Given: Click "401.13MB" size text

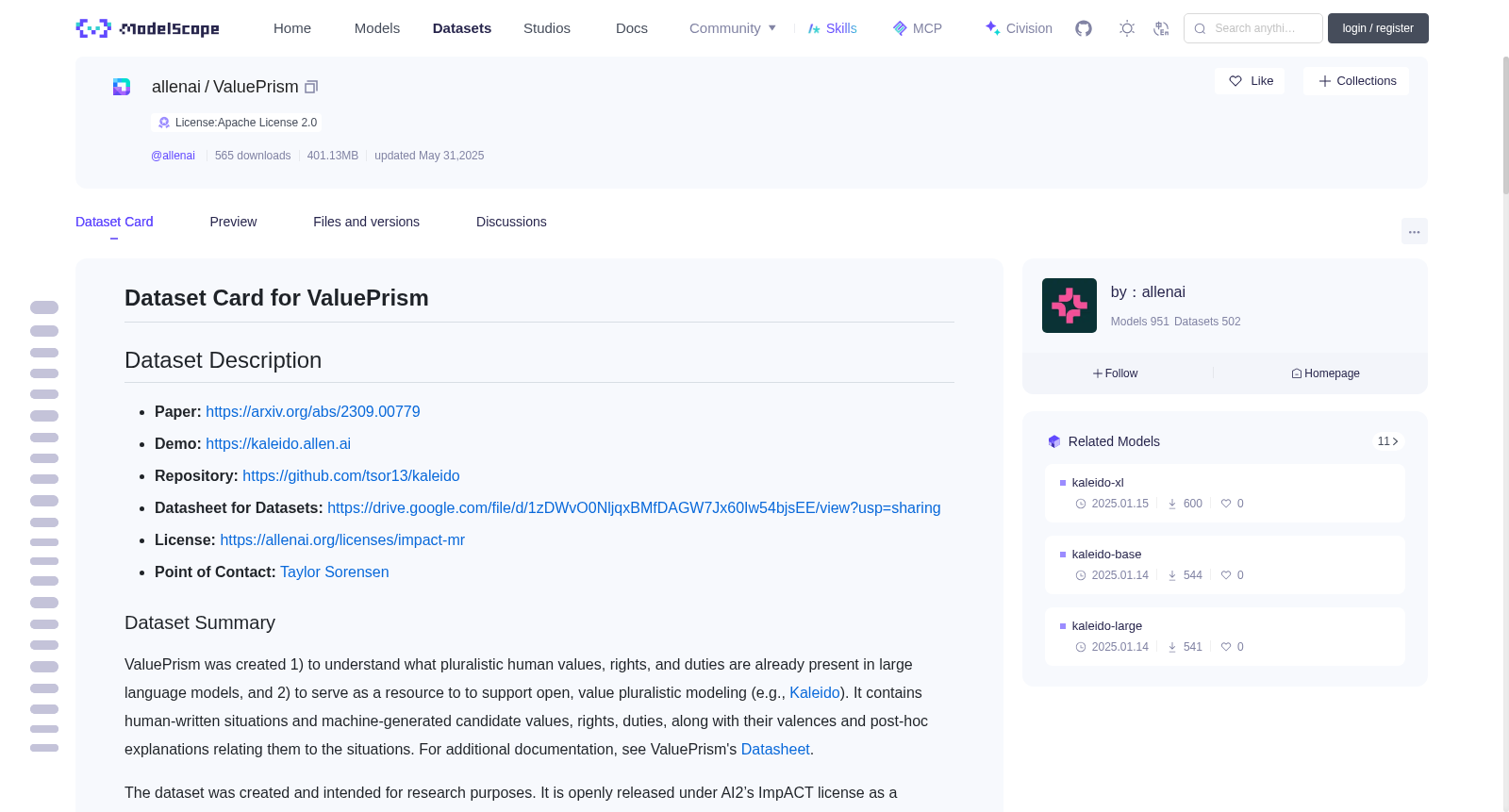Looking at the screenshot, I should [x=333, y=156].
